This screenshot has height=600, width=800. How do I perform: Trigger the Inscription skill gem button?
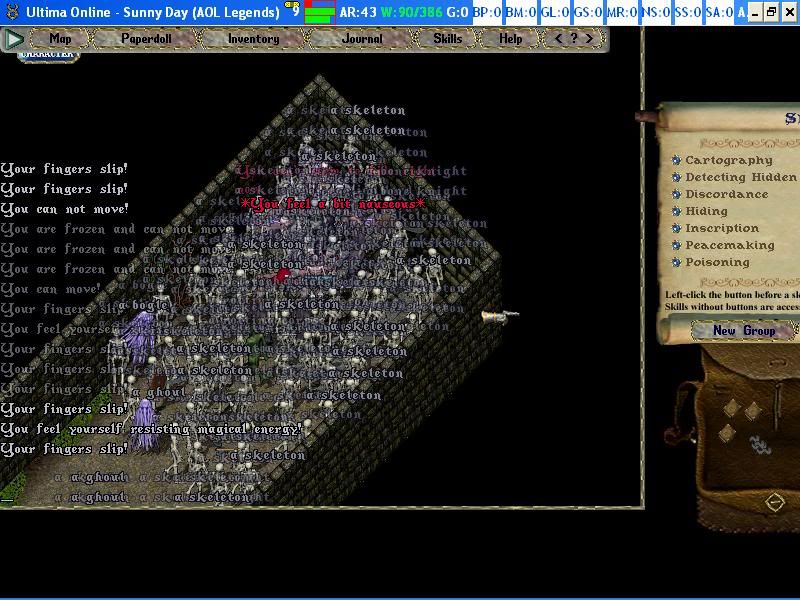[676, 228]
